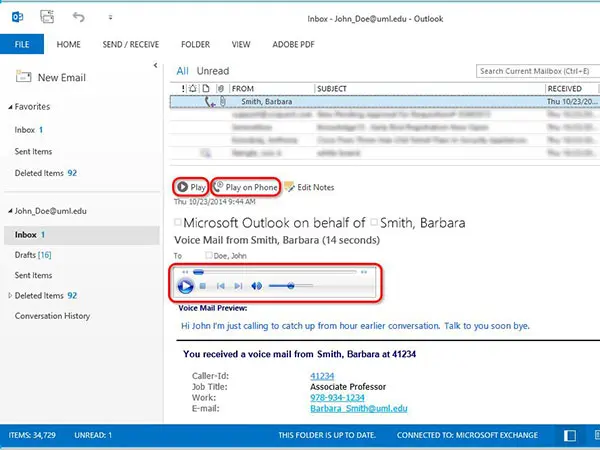The height and width of the screenshot is (450, 600).
Task: Click into the Search Current Mailbox field
Action: coord(538,71)
